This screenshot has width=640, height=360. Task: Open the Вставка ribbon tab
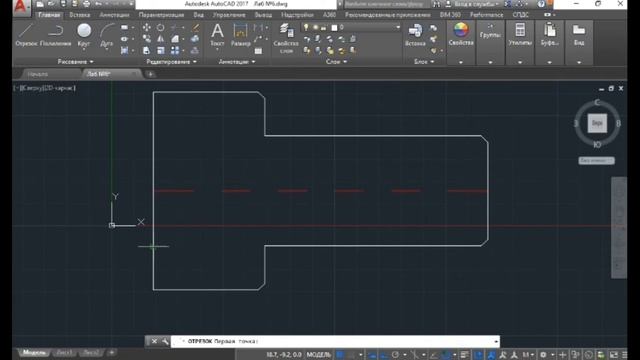[x=79, y=15]
